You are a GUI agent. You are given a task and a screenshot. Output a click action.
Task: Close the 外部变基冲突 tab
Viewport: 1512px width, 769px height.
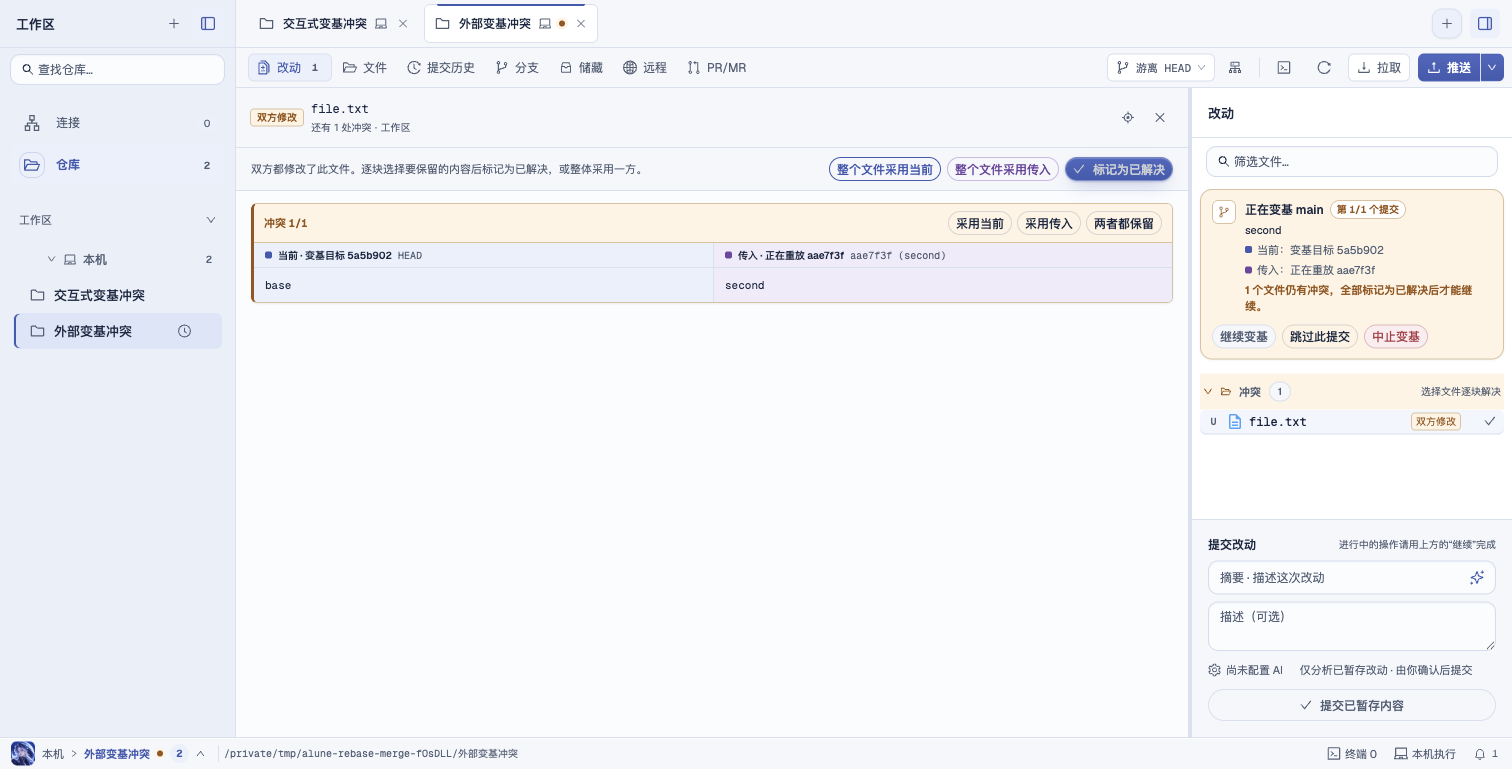[x=581, y=23]
